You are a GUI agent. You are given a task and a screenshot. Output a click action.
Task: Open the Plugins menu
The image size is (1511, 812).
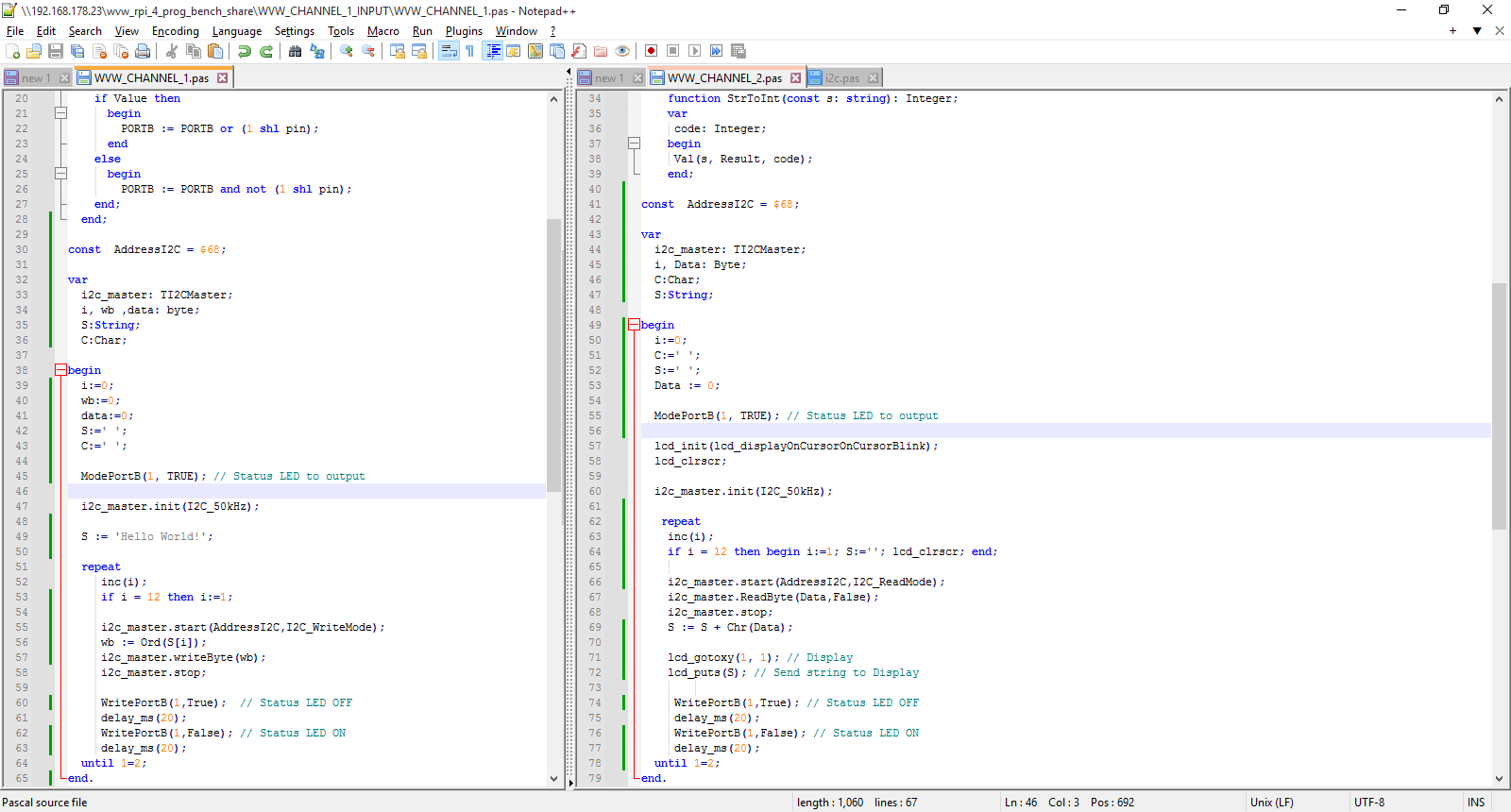pos(464,31)
